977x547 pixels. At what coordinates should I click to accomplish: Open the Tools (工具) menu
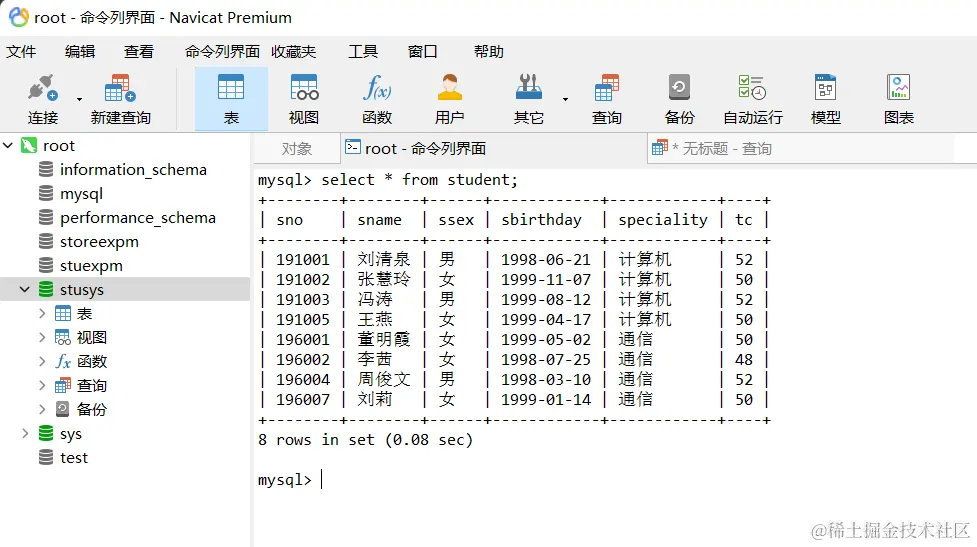point(363,52)
